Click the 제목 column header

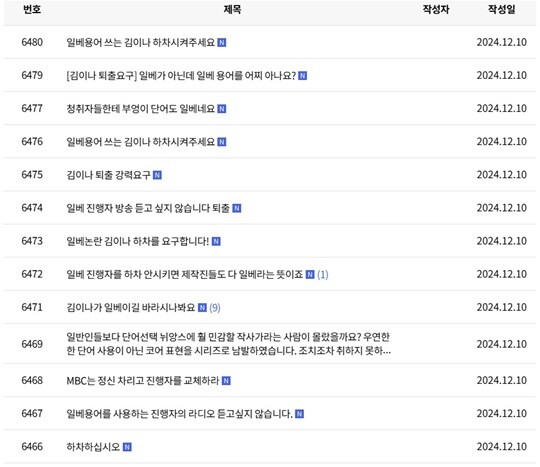232,9
